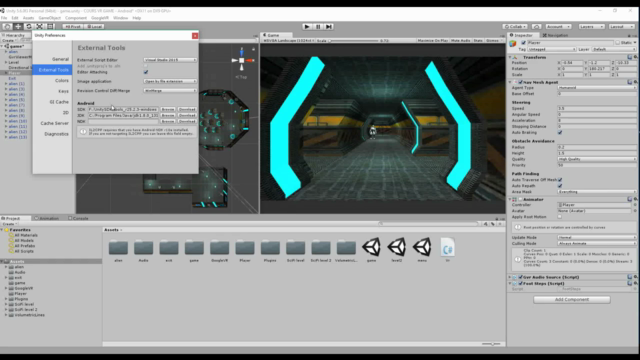Select the 'game' Unity scene asset icon

[x=371, y=247]
